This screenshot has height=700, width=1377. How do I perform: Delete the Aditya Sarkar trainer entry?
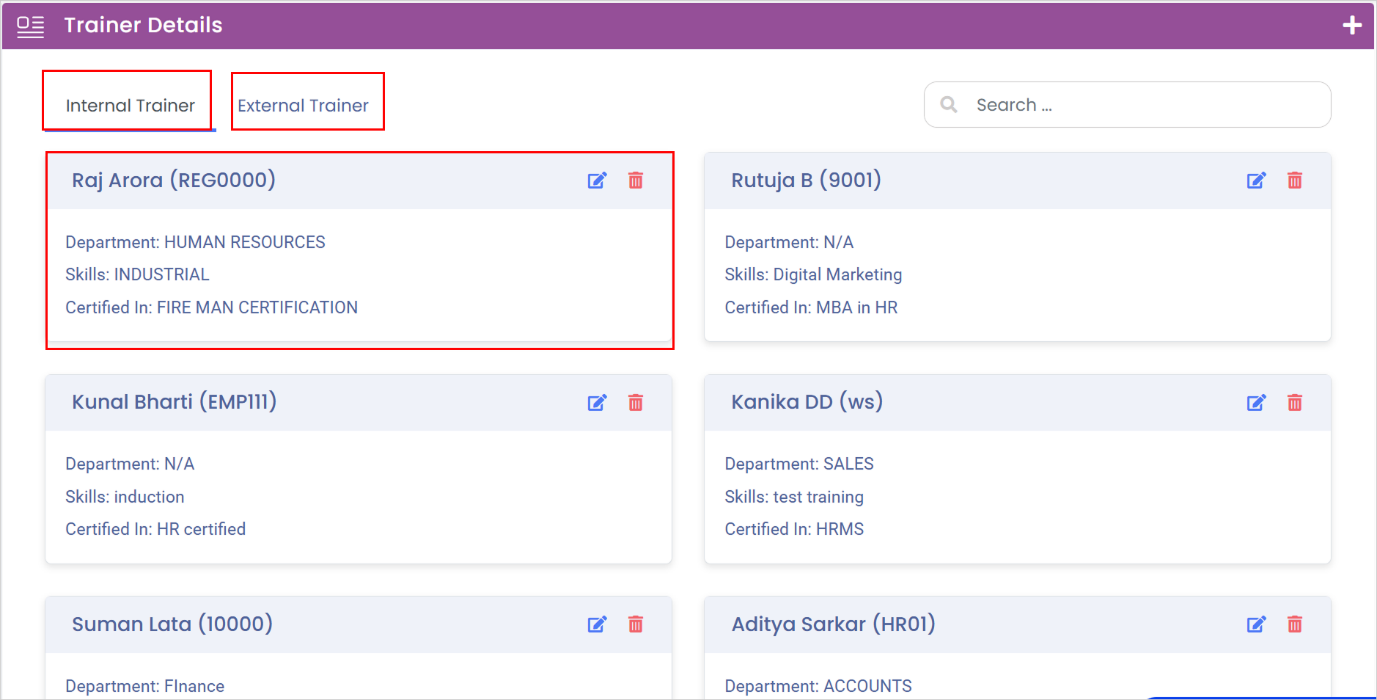[x=1294, y=624]
